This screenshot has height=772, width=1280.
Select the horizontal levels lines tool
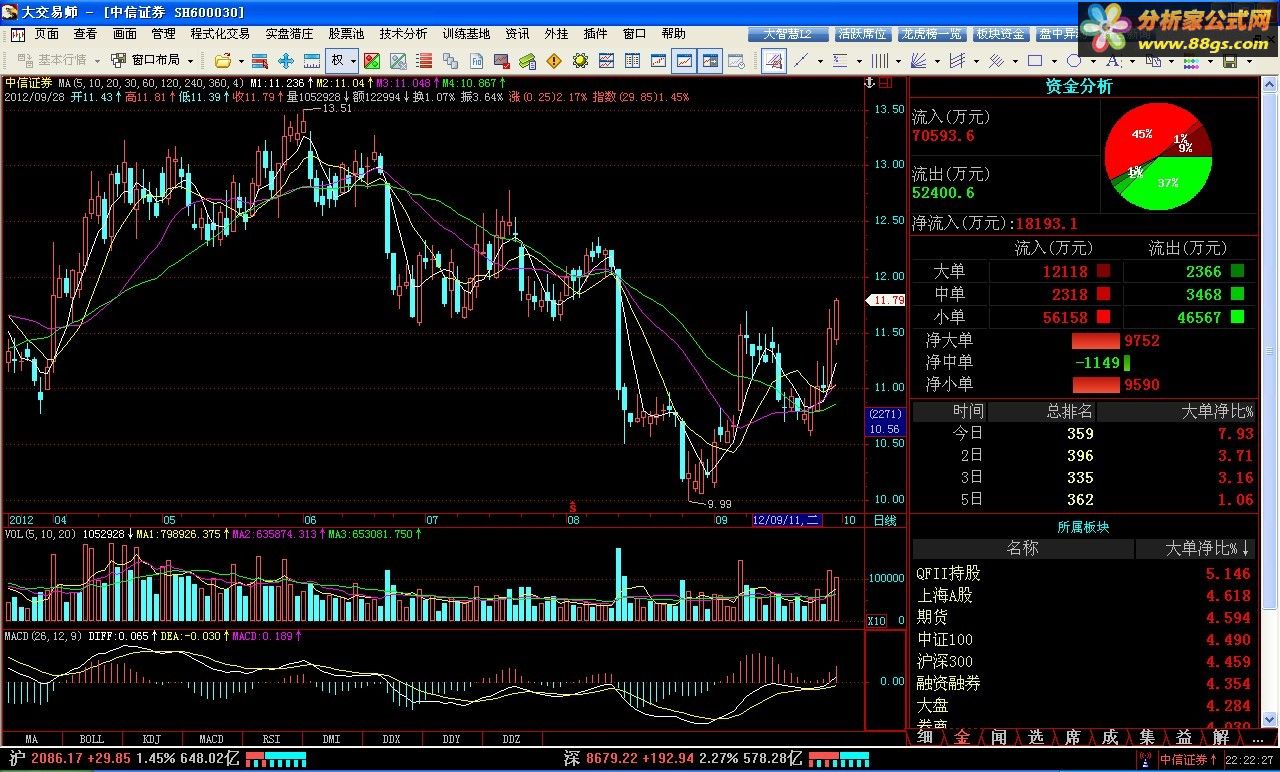[x=840, y=61]
